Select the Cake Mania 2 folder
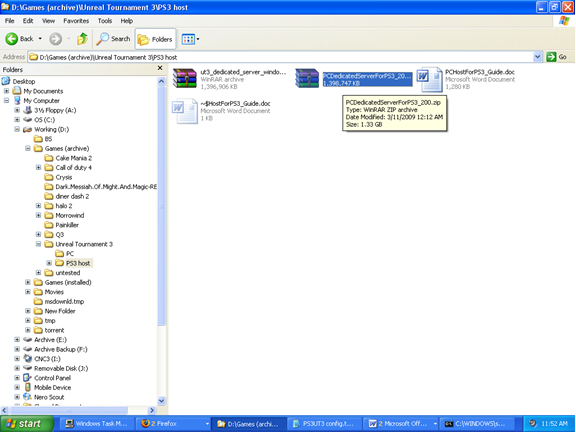Image resolution: width=576 pixels, height=433 pixels. click(x=73, y=158)
